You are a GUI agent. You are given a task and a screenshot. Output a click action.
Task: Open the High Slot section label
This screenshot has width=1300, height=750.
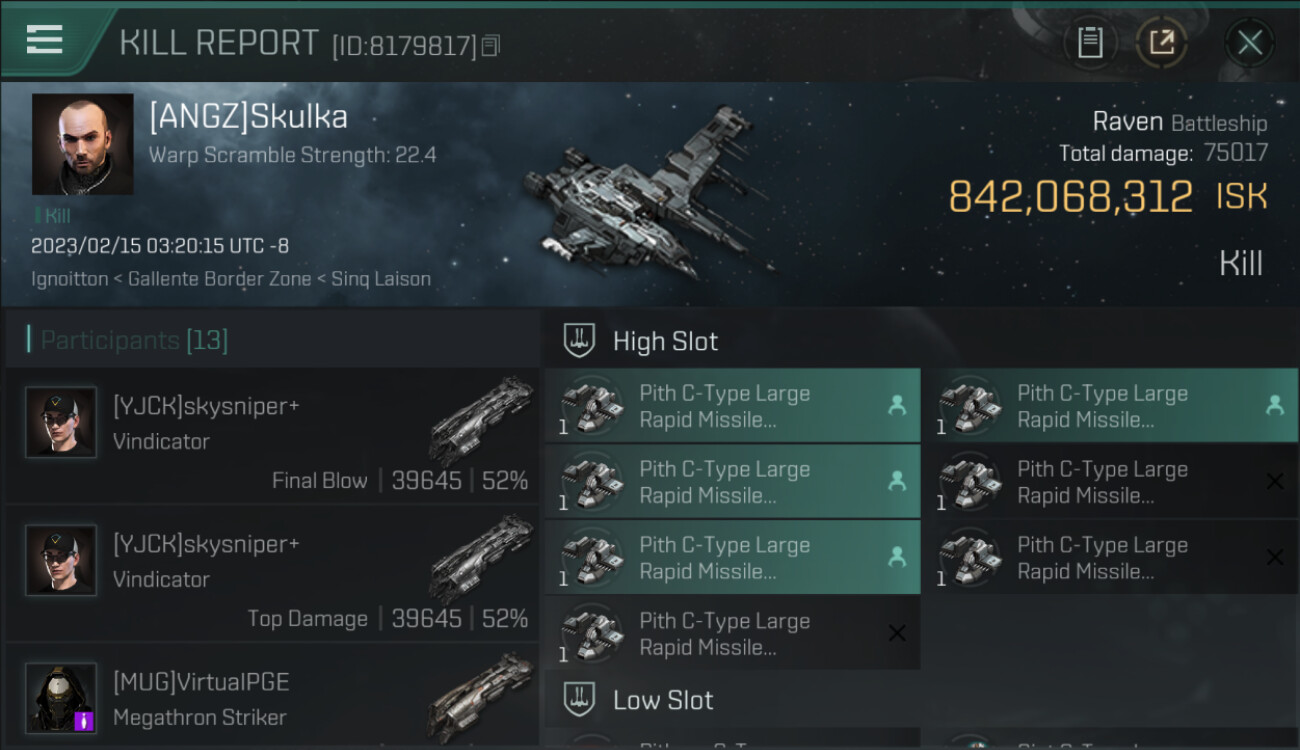[x=665, y=341]
